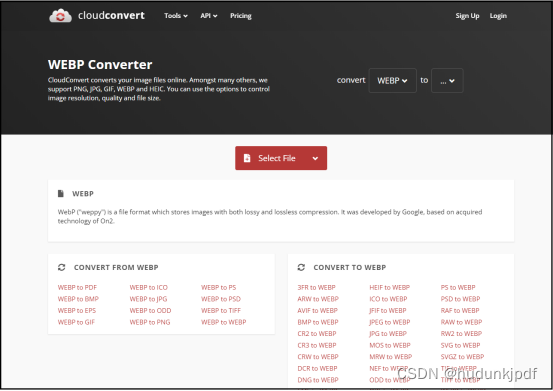Image resolution: width=553 pixels, height=391 pixels.
Task: Open the WEBP source format dropdown
Action: 393,81
